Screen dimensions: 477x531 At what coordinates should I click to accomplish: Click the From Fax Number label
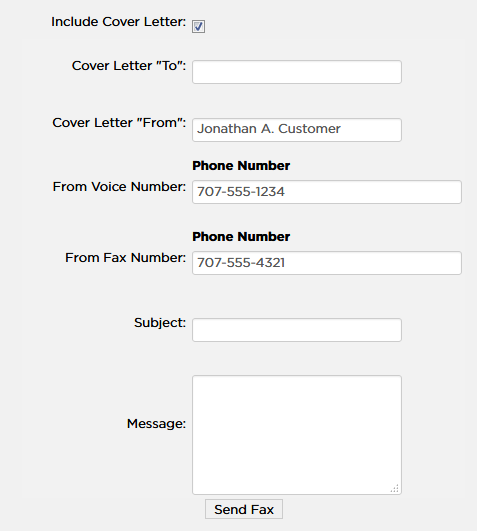(126, 258)
